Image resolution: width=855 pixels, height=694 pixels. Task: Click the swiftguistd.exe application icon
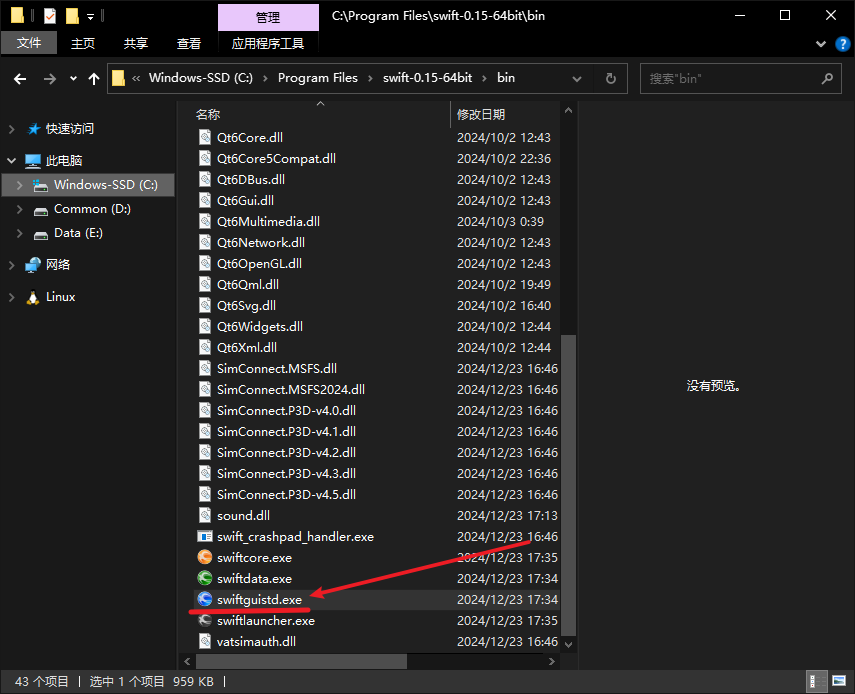(x=204, y=599)
